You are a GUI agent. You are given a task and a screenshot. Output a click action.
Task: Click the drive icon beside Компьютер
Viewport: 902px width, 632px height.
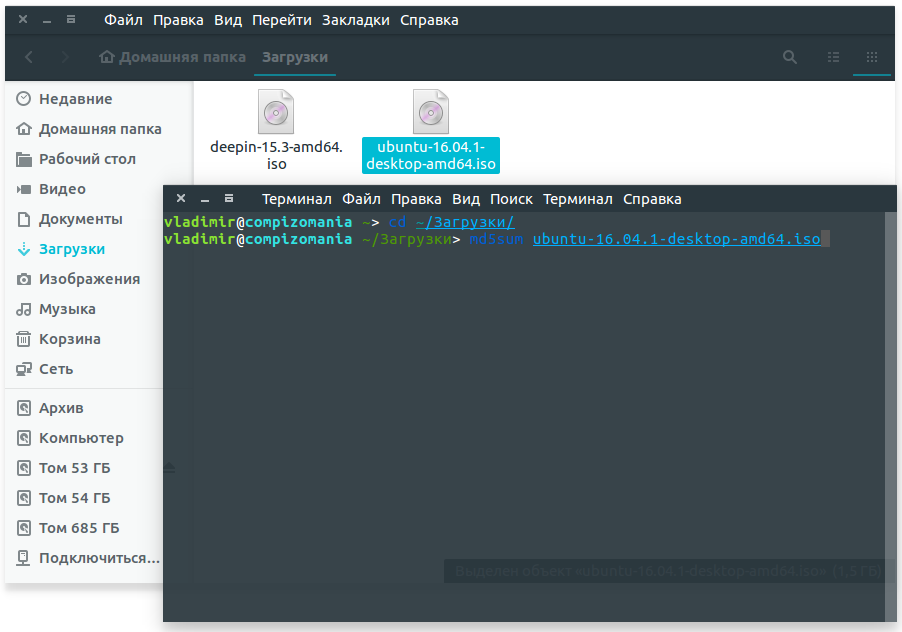24,438
